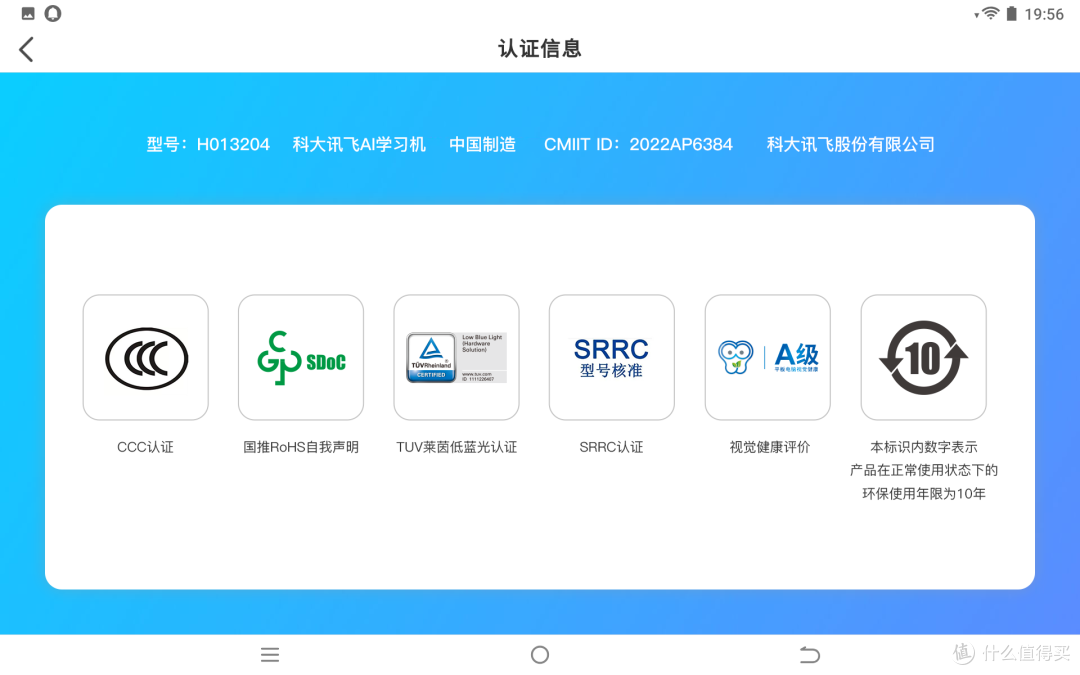
Task: Tap the 本标识内数字表示 caption line
Action: pyautogui.click(x=924, y=447)
